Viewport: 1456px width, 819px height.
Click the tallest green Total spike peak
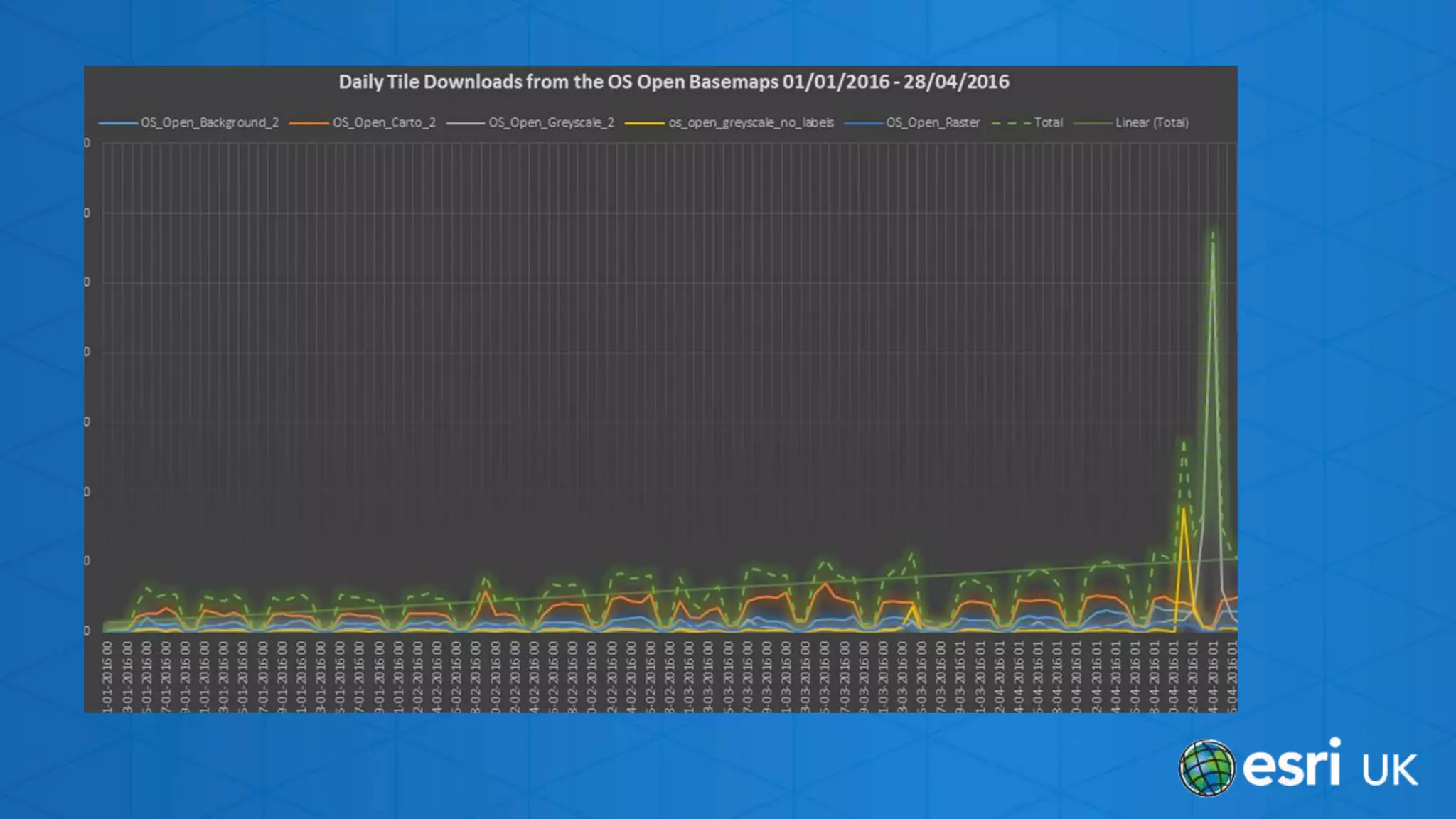click(x=1213, y=233)
